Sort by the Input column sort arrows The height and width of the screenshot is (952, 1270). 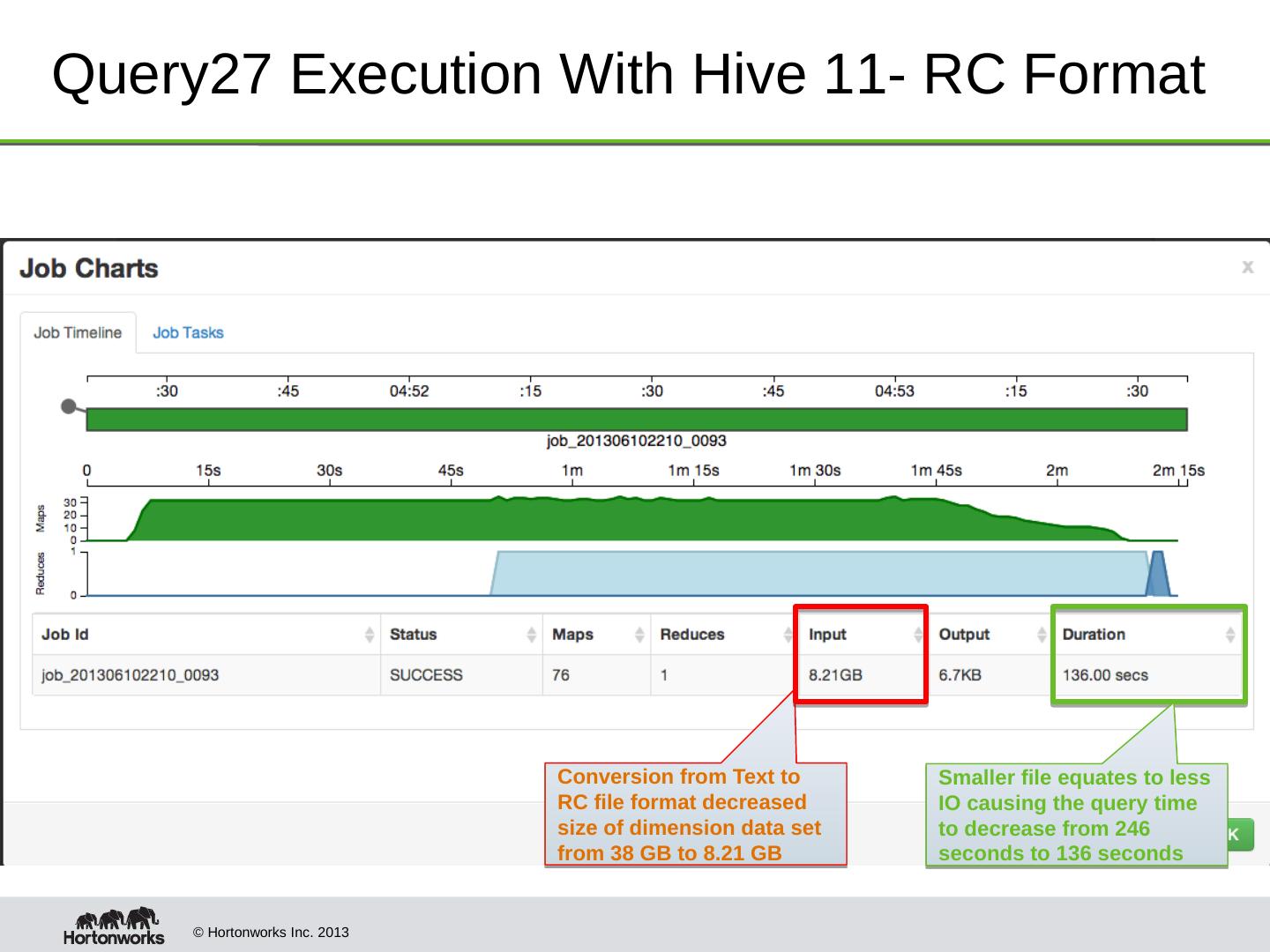(x=918, y=635)
